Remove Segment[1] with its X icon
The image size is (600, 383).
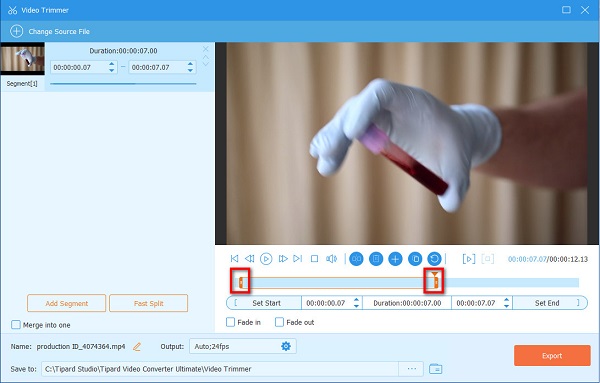205,49
